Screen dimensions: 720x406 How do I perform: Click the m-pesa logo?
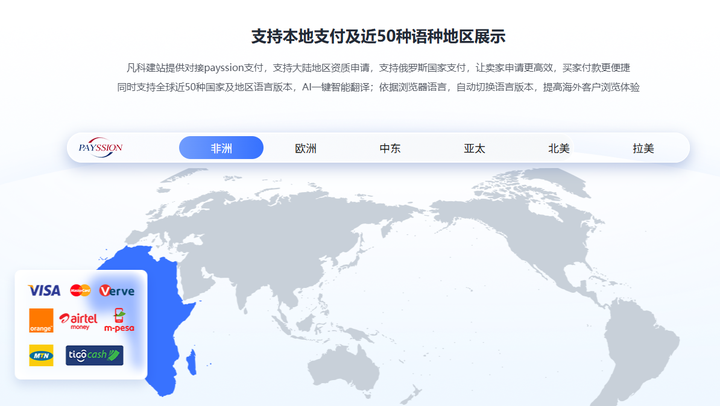(119, 320)
